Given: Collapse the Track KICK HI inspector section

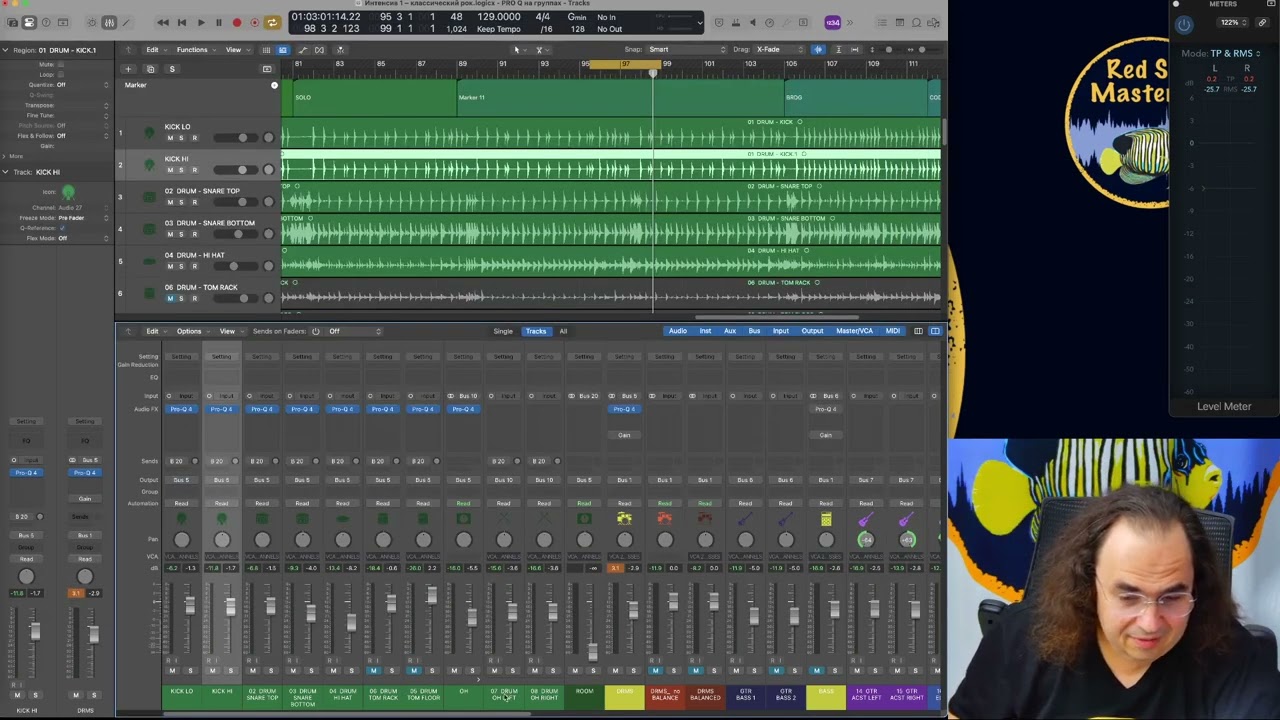Looking at the screenshot, I should click(5, 172).
